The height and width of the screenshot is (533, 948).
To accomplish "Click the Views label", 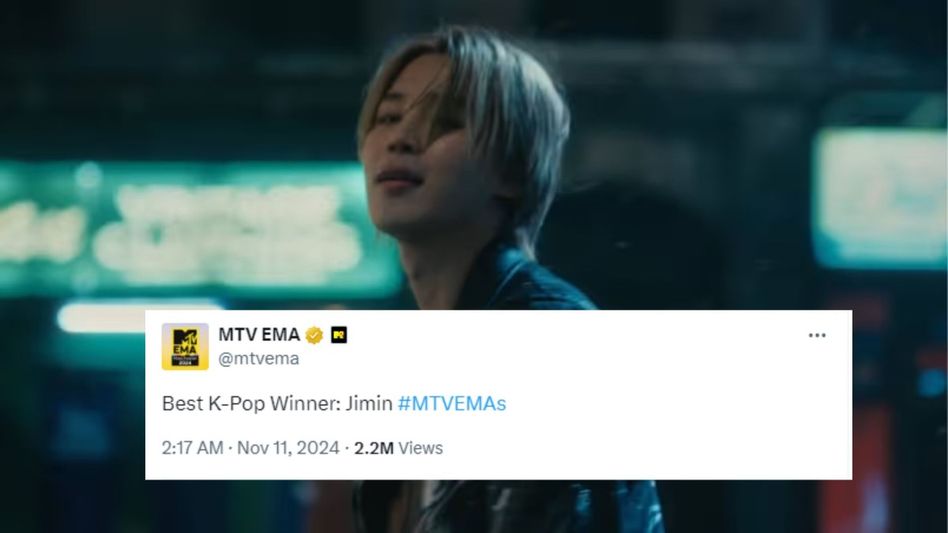I will [x=420, y=448].
